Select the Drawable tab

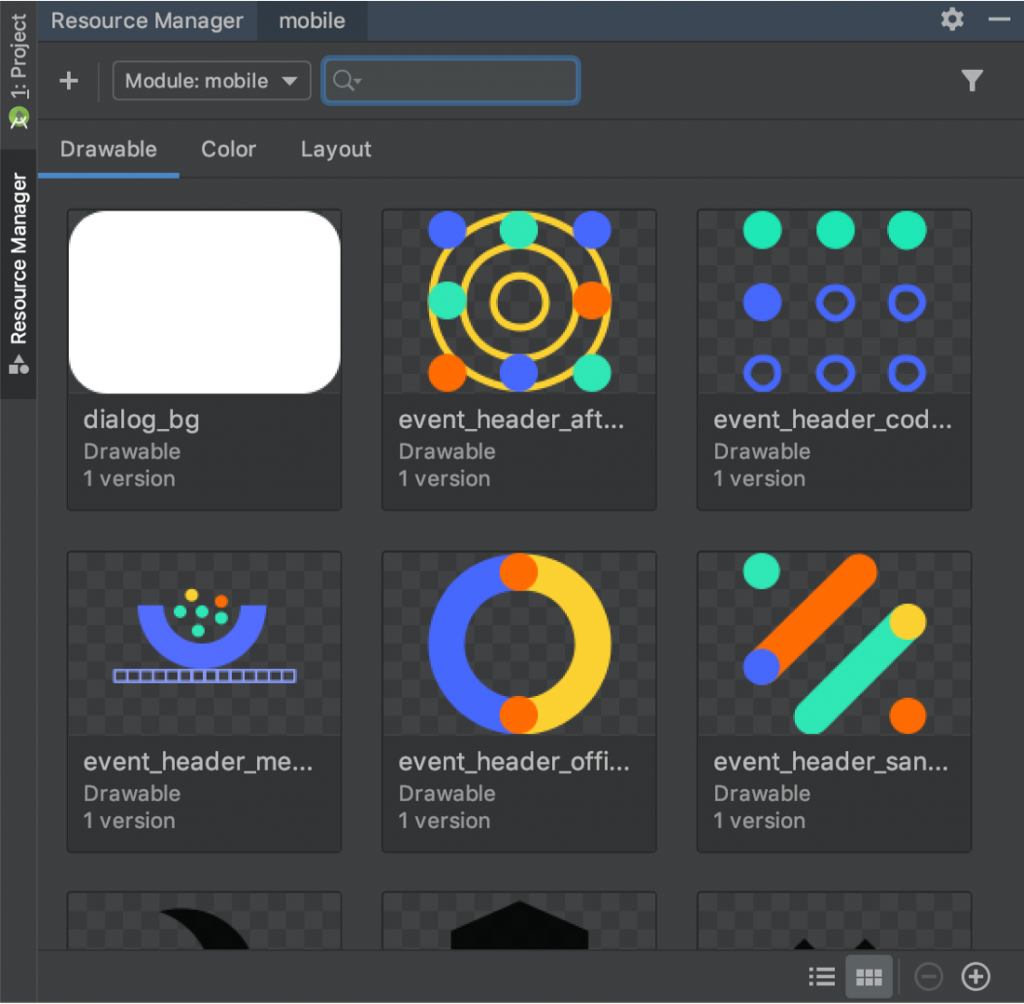click(108, 150)
